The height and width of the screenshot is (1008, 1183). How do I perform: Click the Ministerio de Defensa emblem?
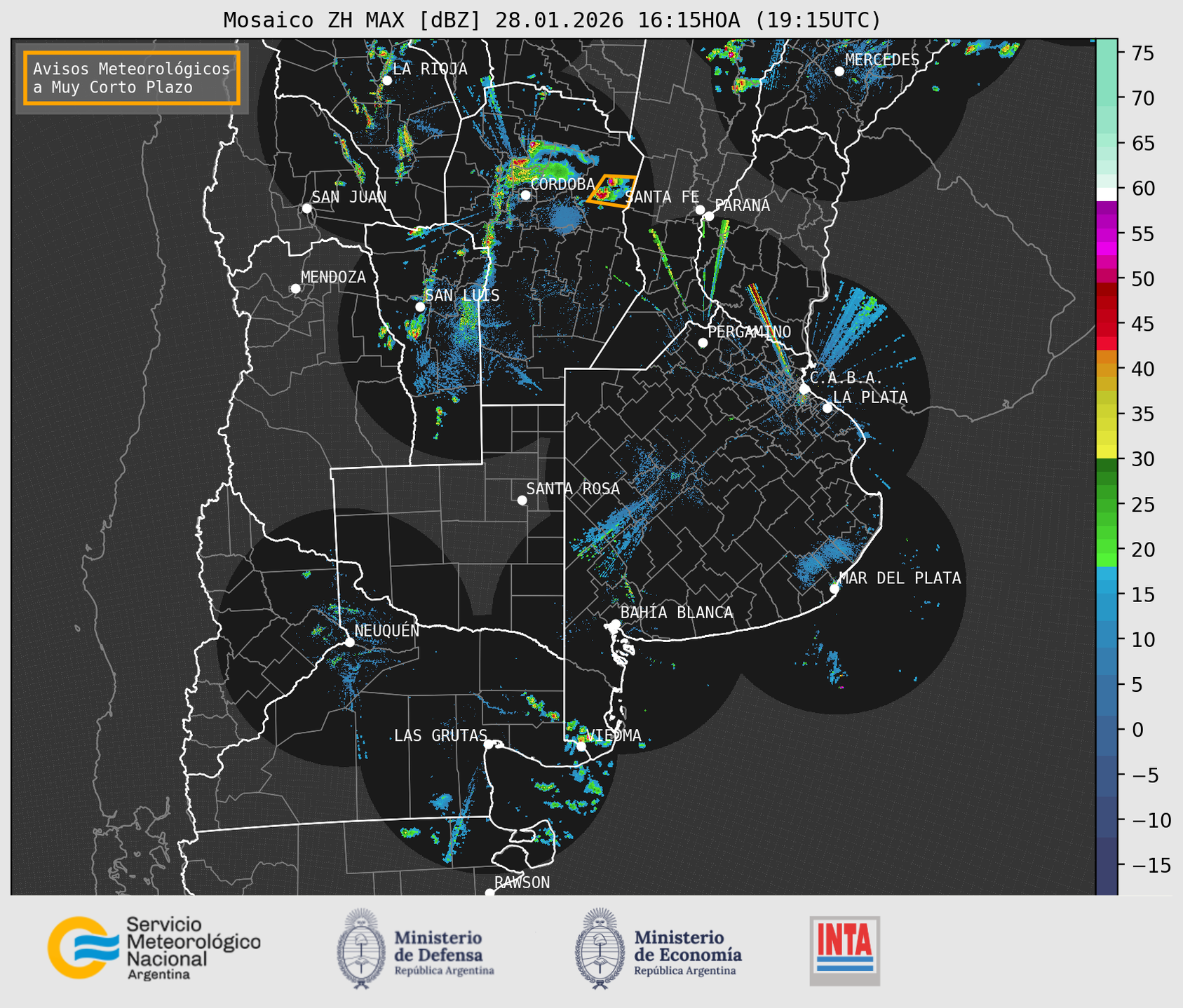pyautogui.click(x=361, y=948)
